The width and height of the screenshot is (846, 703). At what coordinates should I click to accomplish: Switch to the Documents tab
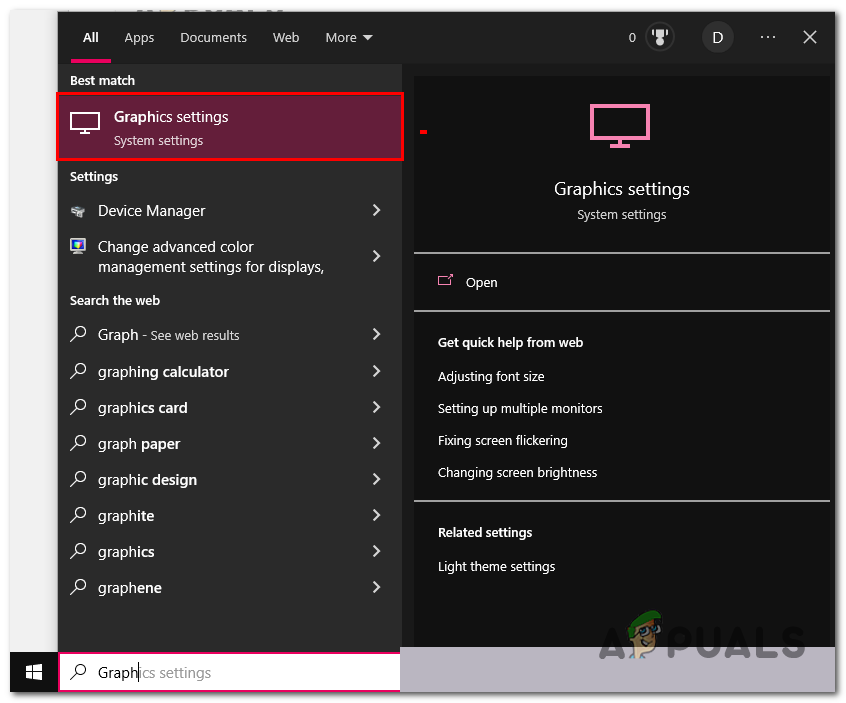(213, 38)
